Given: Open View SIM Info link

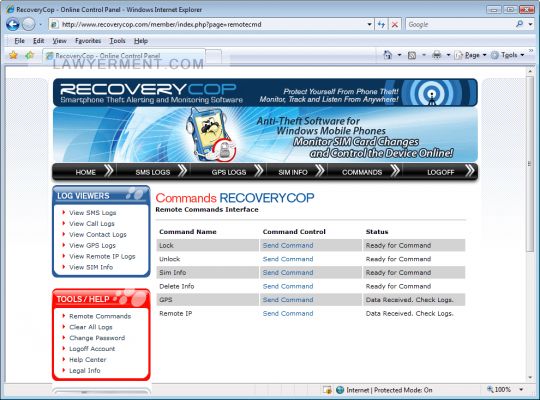Looking at the screenshot, I should click(91, 267).
